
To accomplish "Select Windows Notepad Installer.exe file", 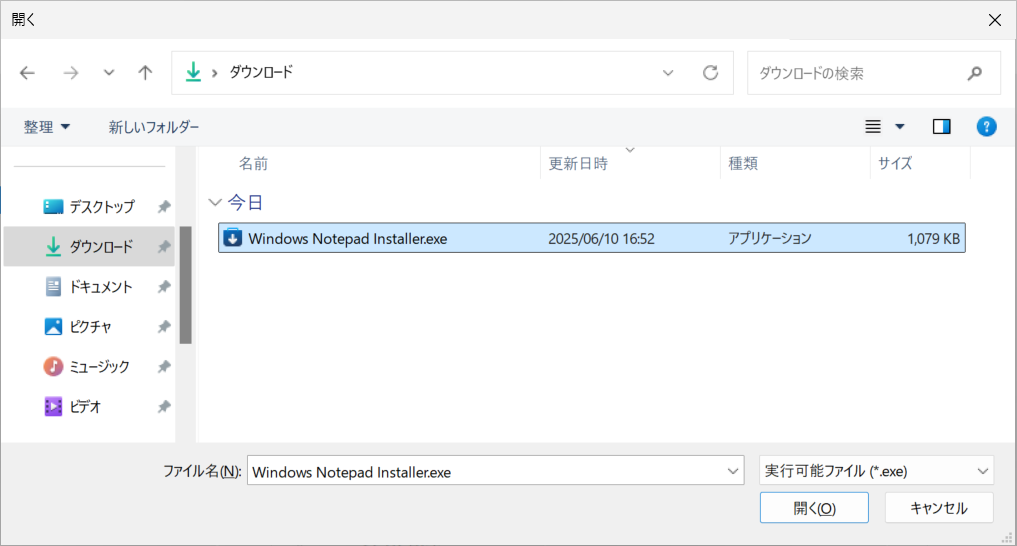I will [592, 238].
